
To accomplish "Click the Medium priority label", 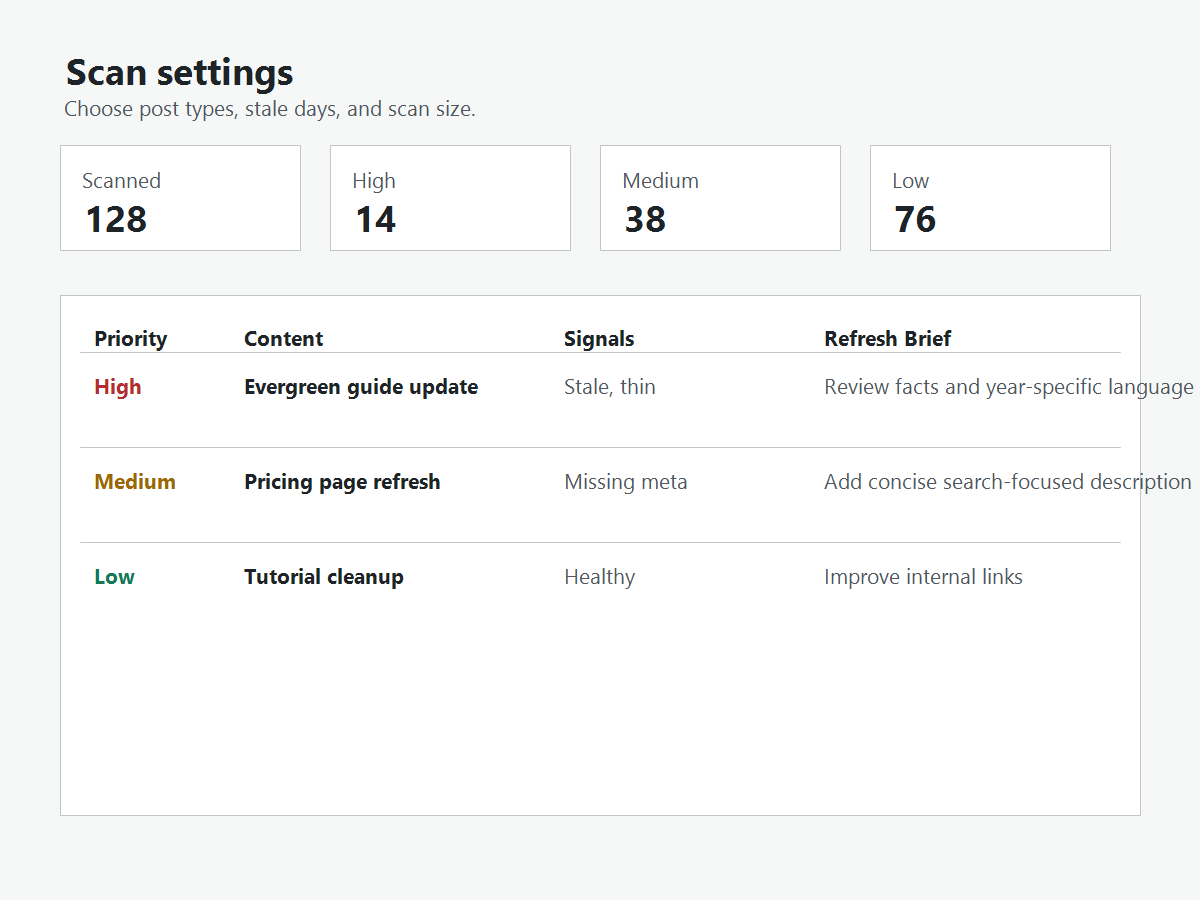I will pos(135,482).
